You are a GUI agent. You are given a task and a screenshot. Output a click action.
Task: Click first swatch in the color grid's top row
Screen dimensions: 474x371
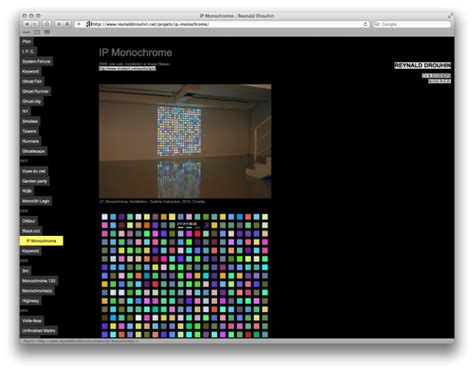pos(105,217)
